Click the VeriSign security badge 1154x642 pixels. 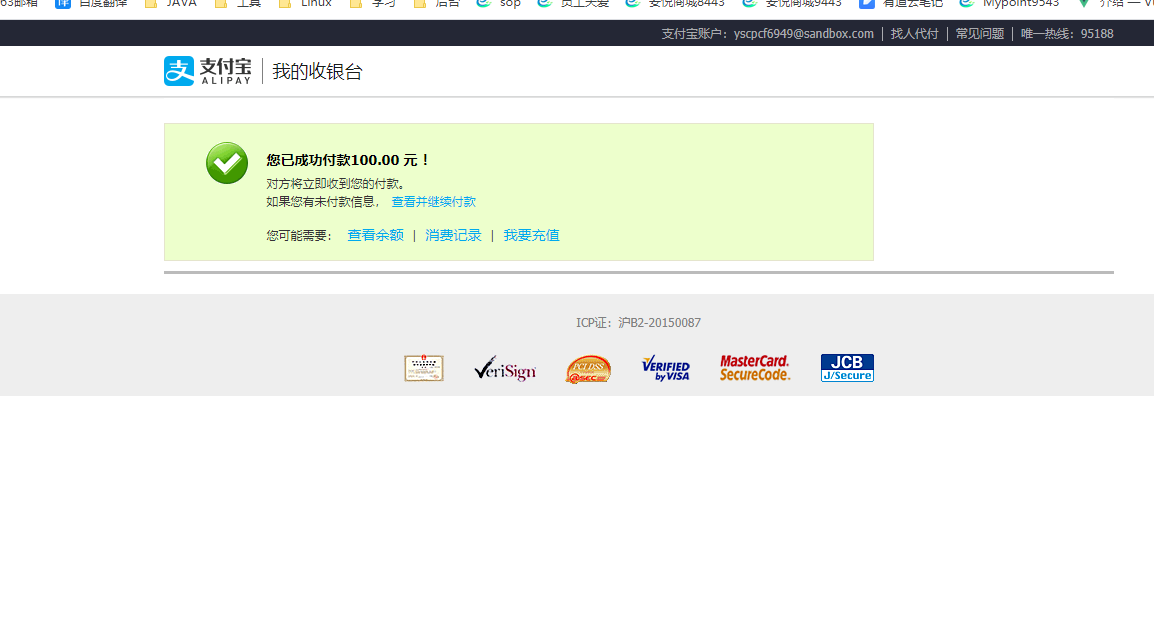(506, 367)
